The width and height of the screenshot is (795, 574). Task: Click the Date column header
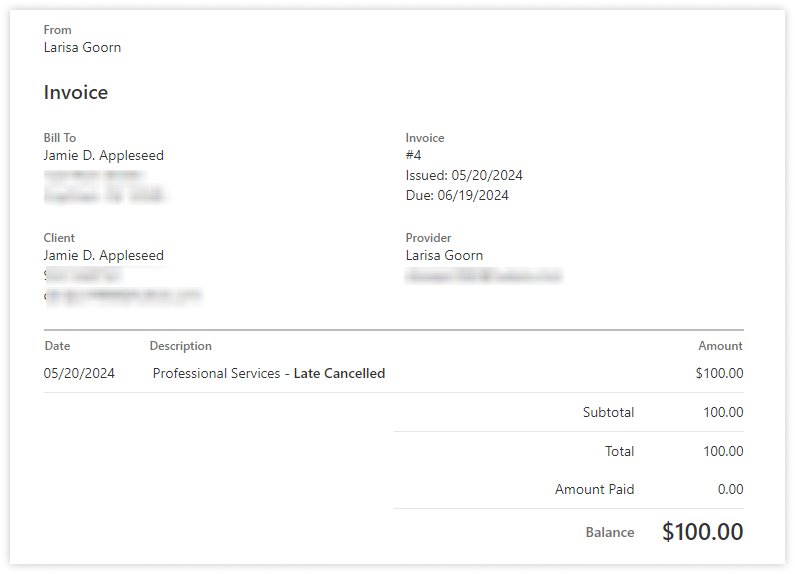58,346
